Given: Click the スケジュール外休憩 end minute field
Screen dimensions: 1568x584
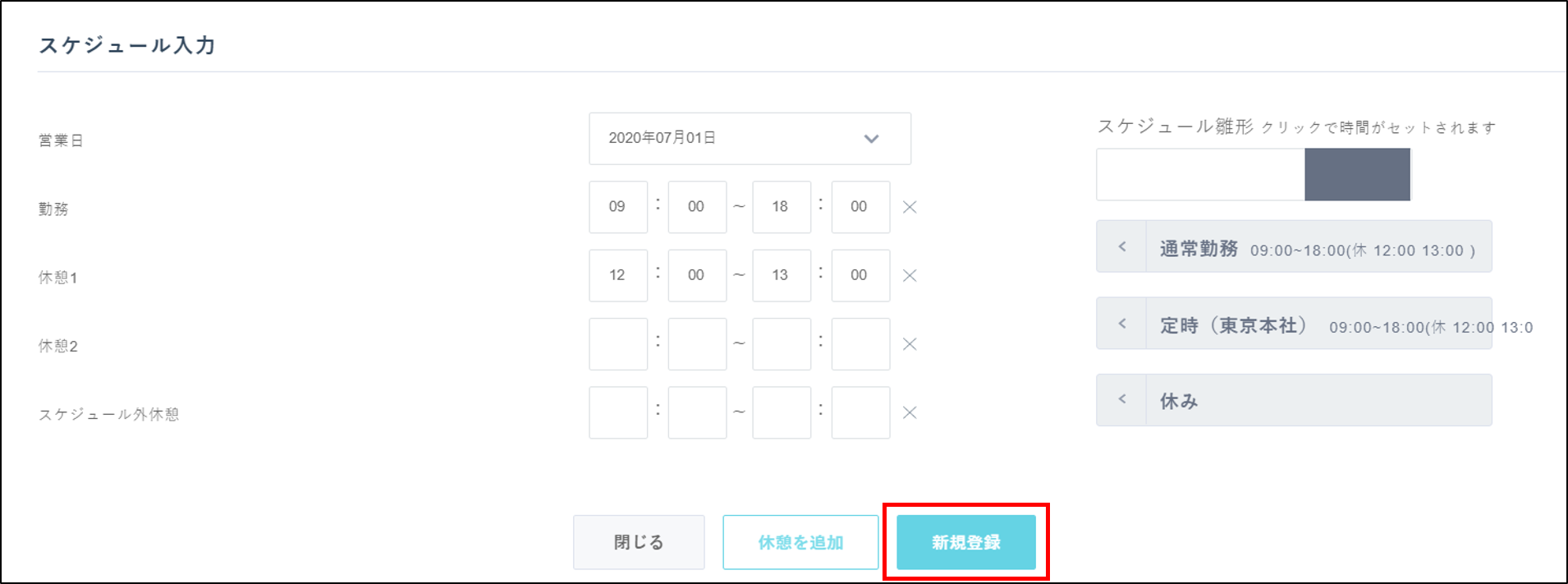Looking at the screenshot, I should pos(860,412).
